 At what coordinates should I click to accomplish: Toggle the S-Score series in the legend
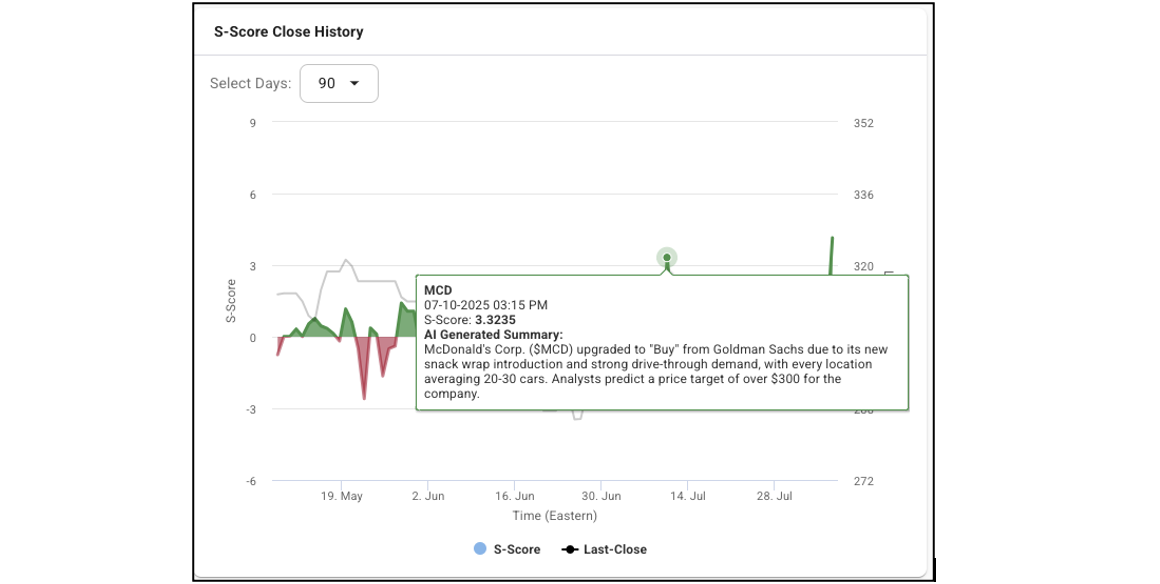pyautogui.click(x=517, y=549)
